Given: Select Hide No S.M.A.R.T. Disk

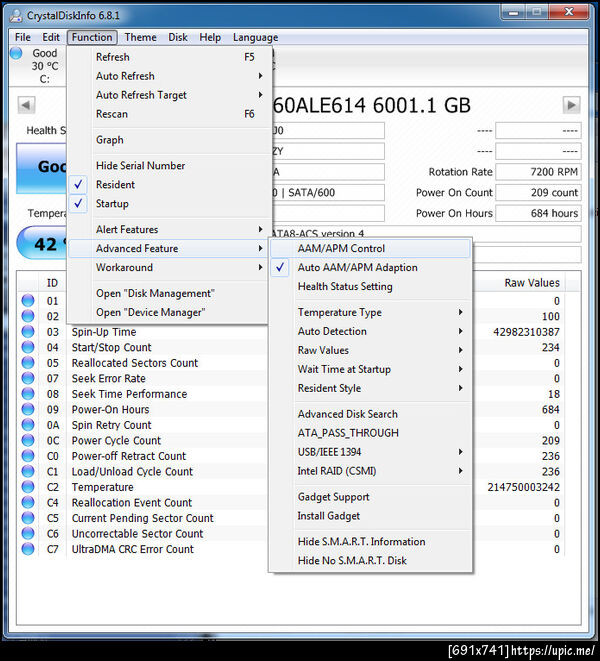Looking at the screenshot, I should point(370,561).
